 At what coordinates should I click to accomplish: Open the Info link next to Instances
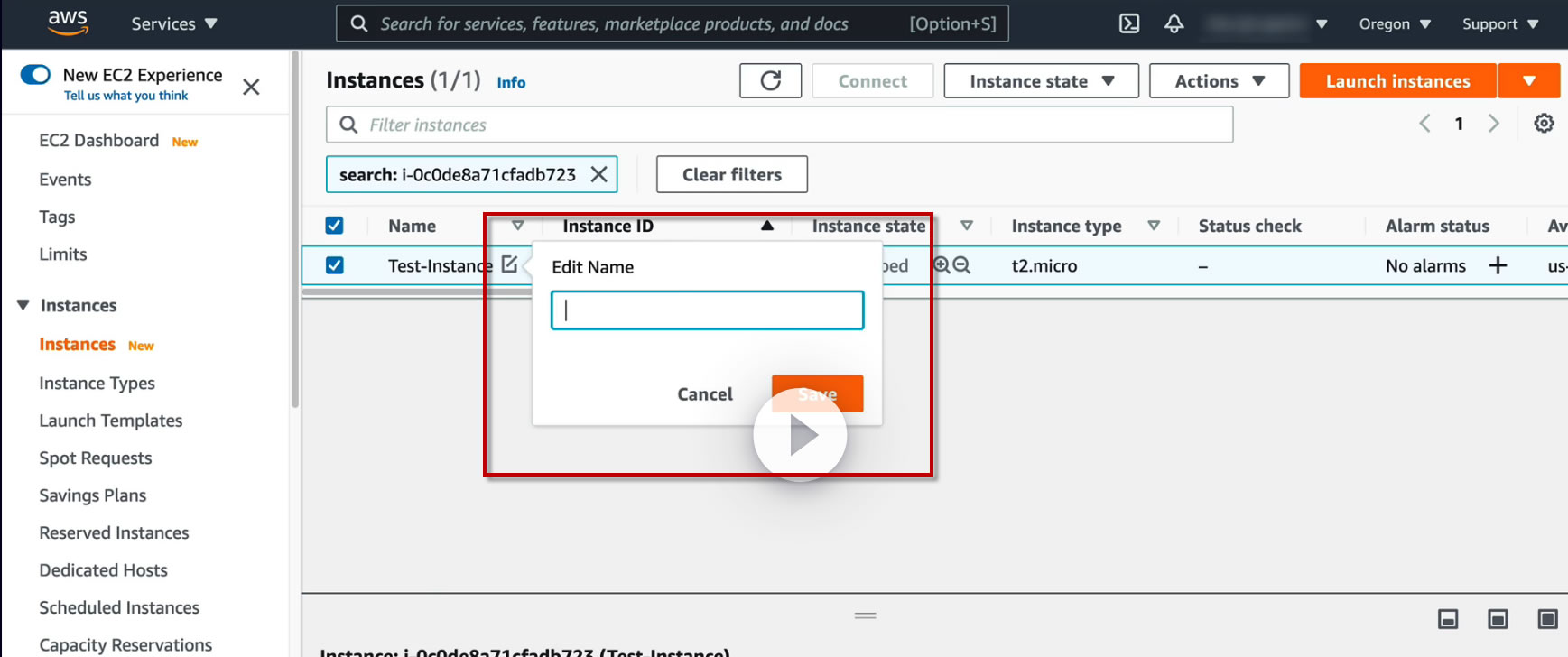coord(511,82)
